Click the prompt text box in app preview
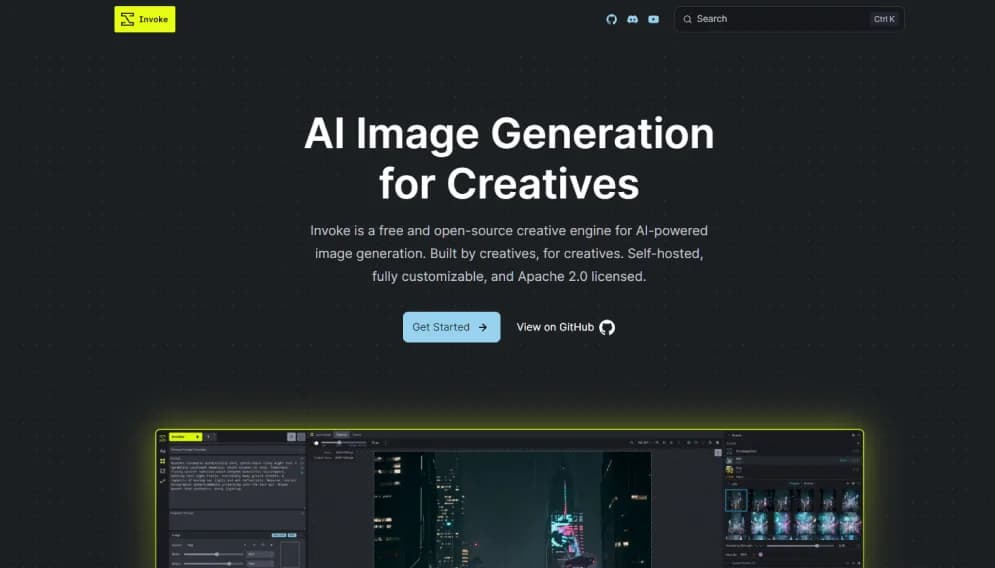This screenshot has width=995, height=568. 236,473
